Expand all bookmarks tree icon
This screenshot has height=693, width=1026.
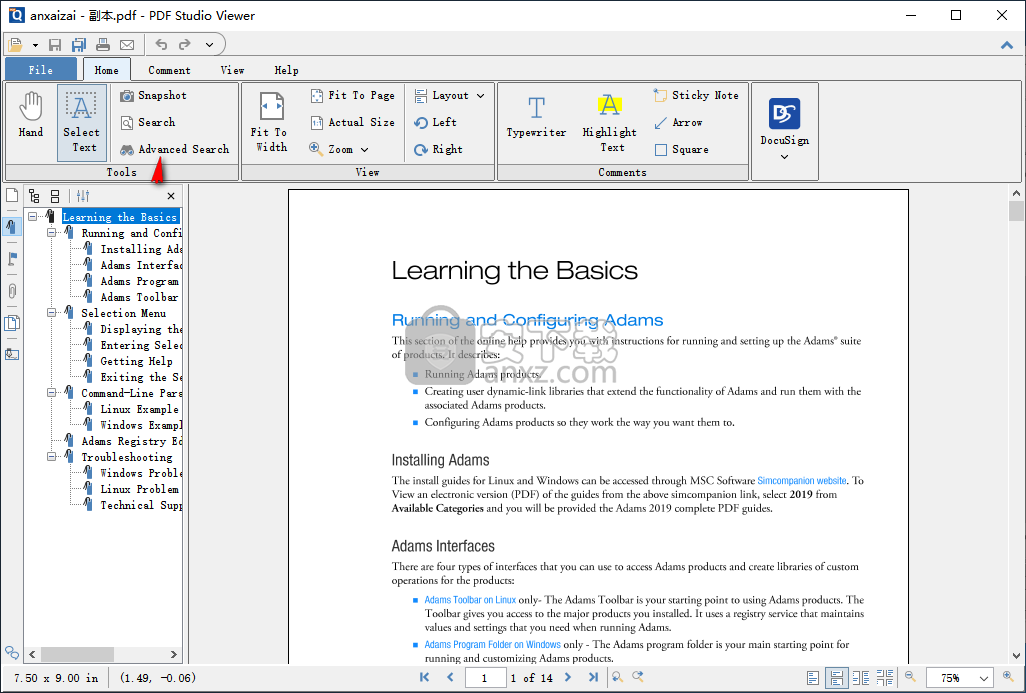click(35, 196)
